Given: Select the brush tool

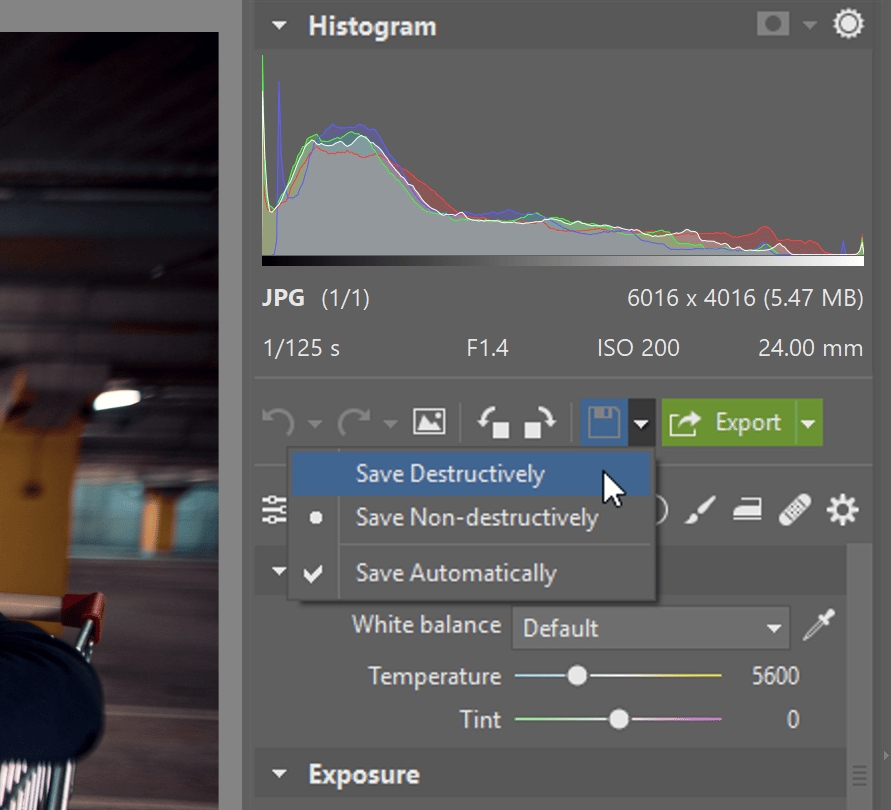Looking at the screenshot, I should pyautogui.click(x=700, y=510).
